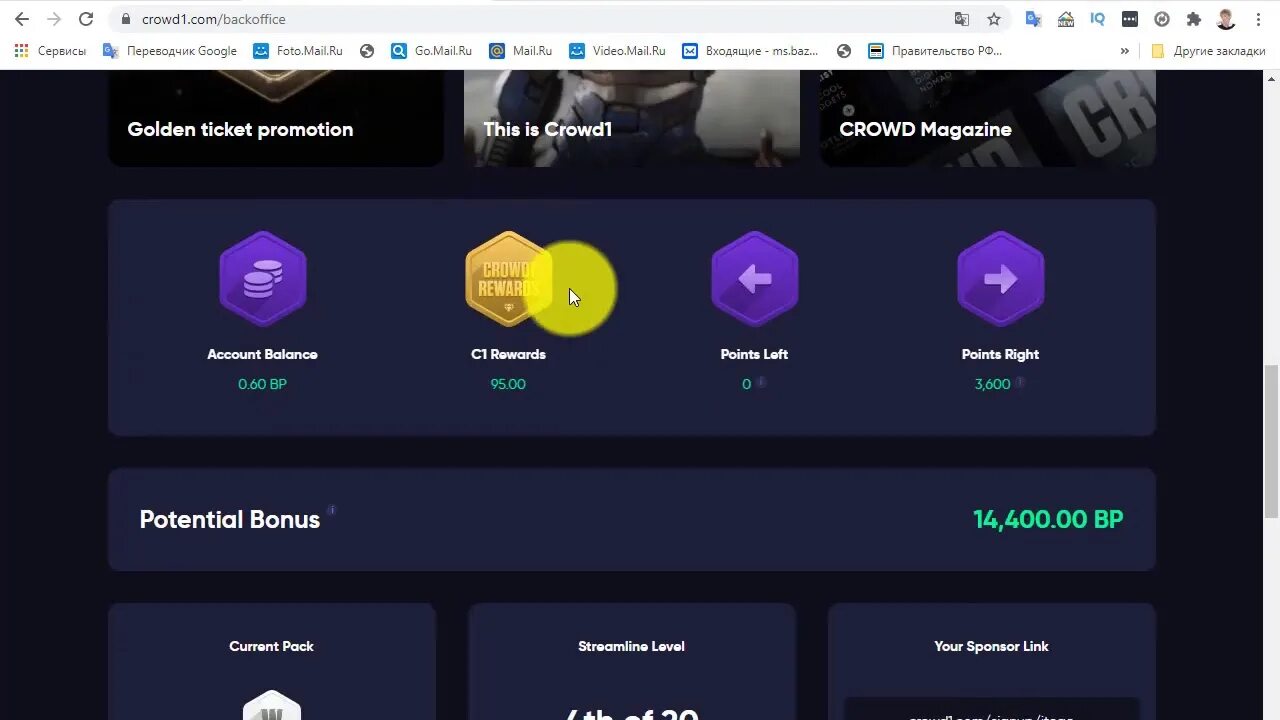
Task: Open the Другие закладки bookmarks folder
Action: click(x=1208, y=51)
